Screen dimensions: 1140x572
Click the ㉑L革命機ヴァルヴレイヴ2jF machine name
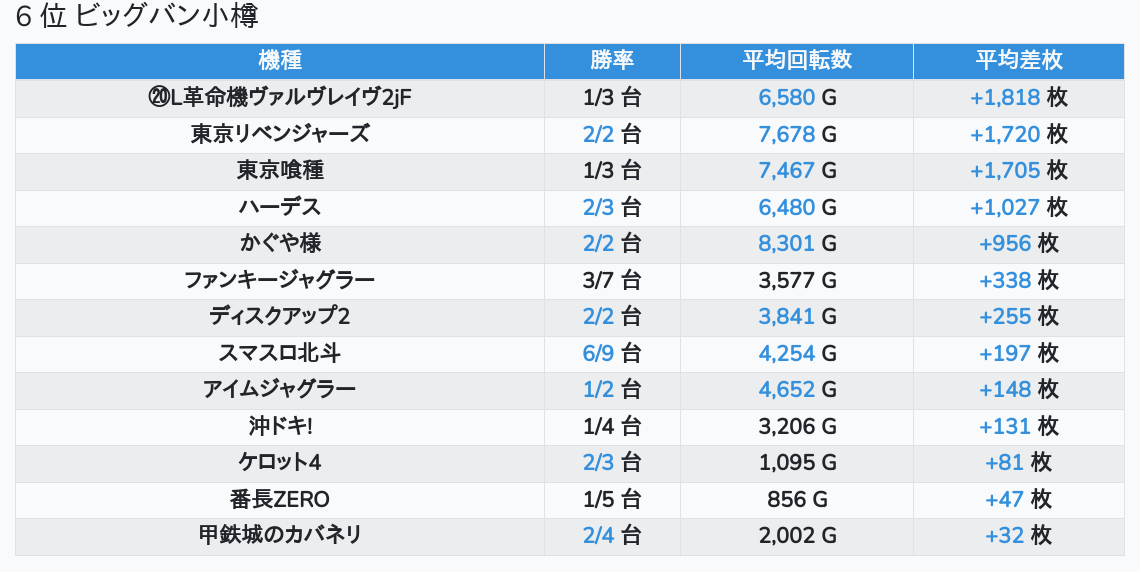280,98
